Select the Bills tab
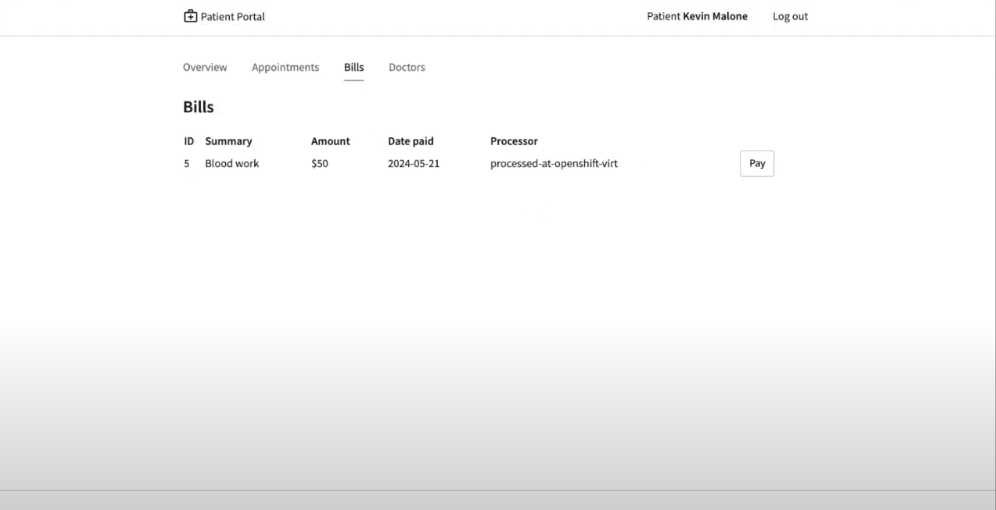The width and height of the screenshot is (996, 510). [354, 67]
